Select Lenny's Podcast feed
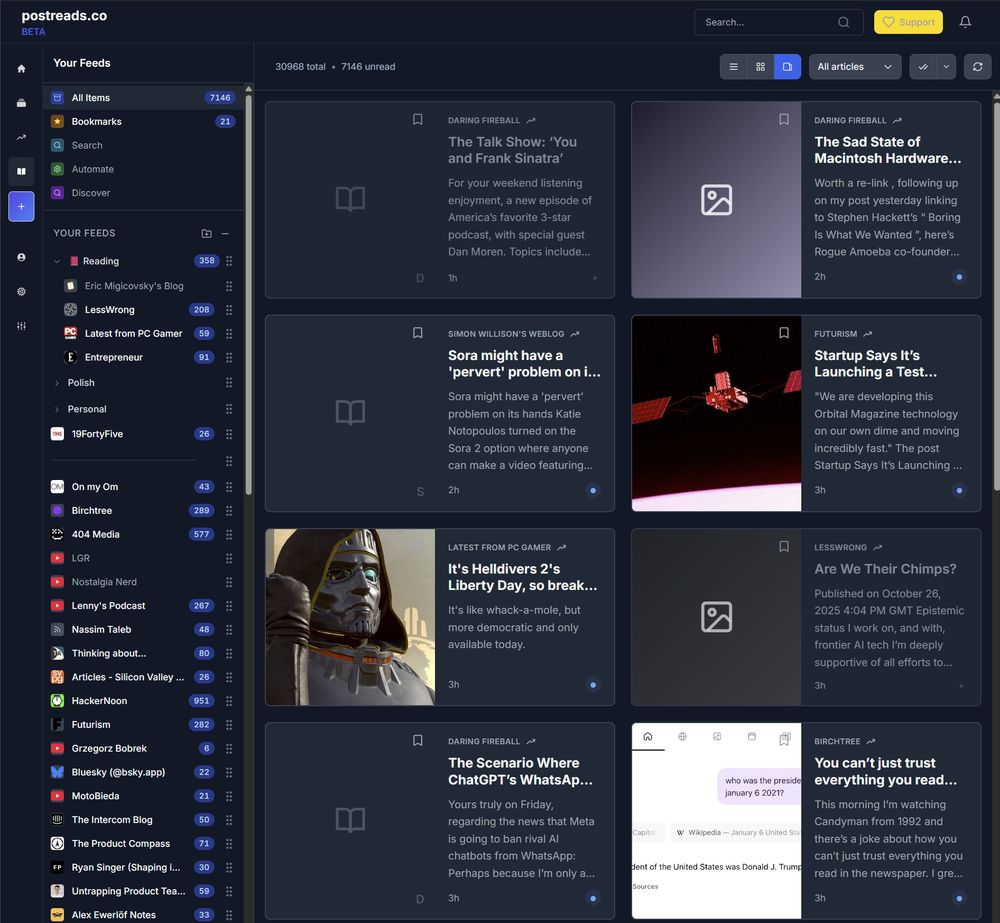Viewport: 1000px width, 923px height. (x=133, y=605)
